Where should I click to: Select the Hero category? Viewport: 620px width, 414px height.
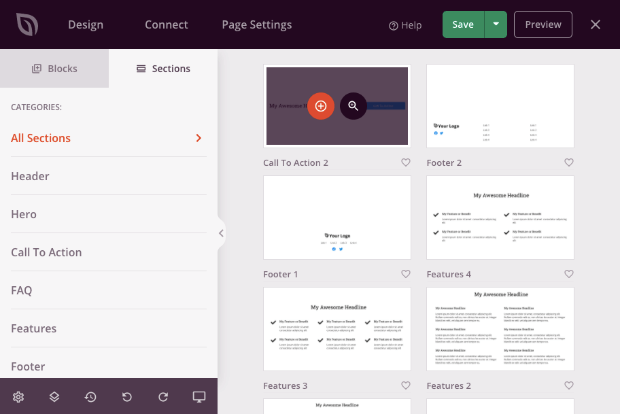click(108, 214)
